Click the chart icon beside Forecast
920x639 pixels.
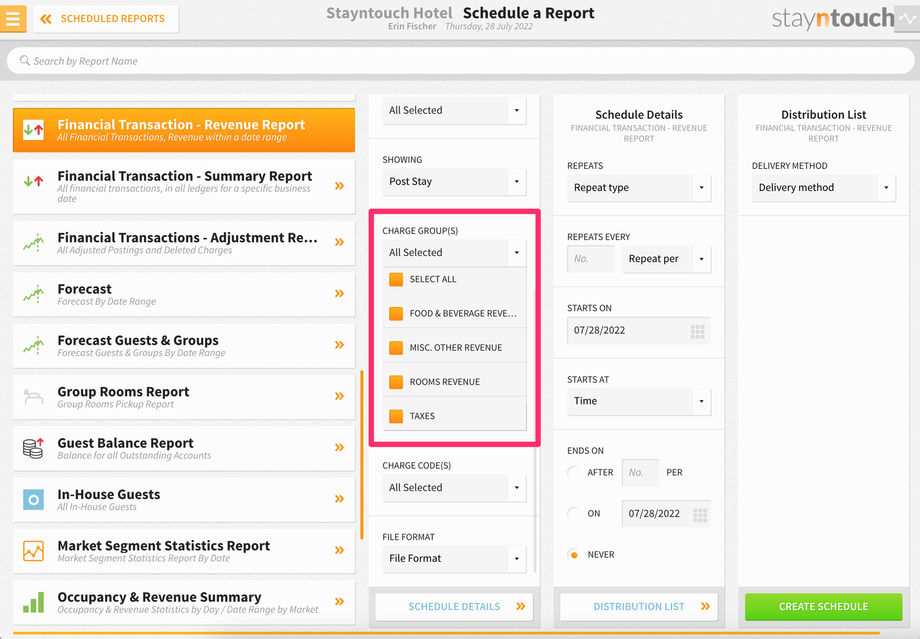click(33, 293)
